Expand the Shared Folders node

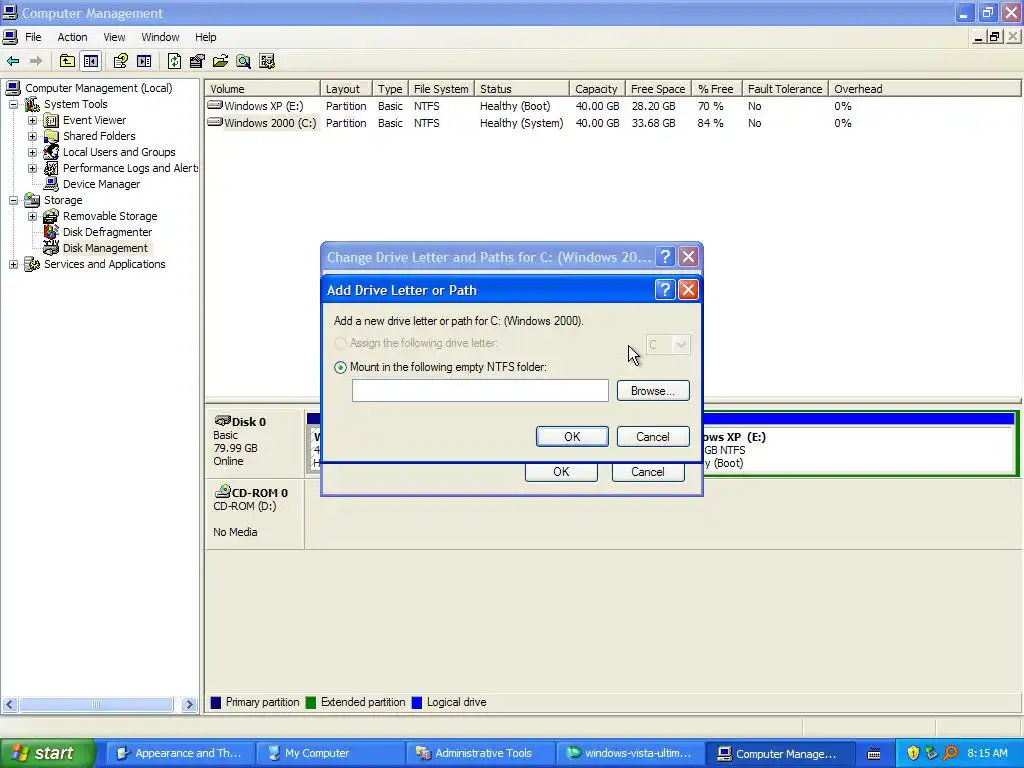click(32, 136)
